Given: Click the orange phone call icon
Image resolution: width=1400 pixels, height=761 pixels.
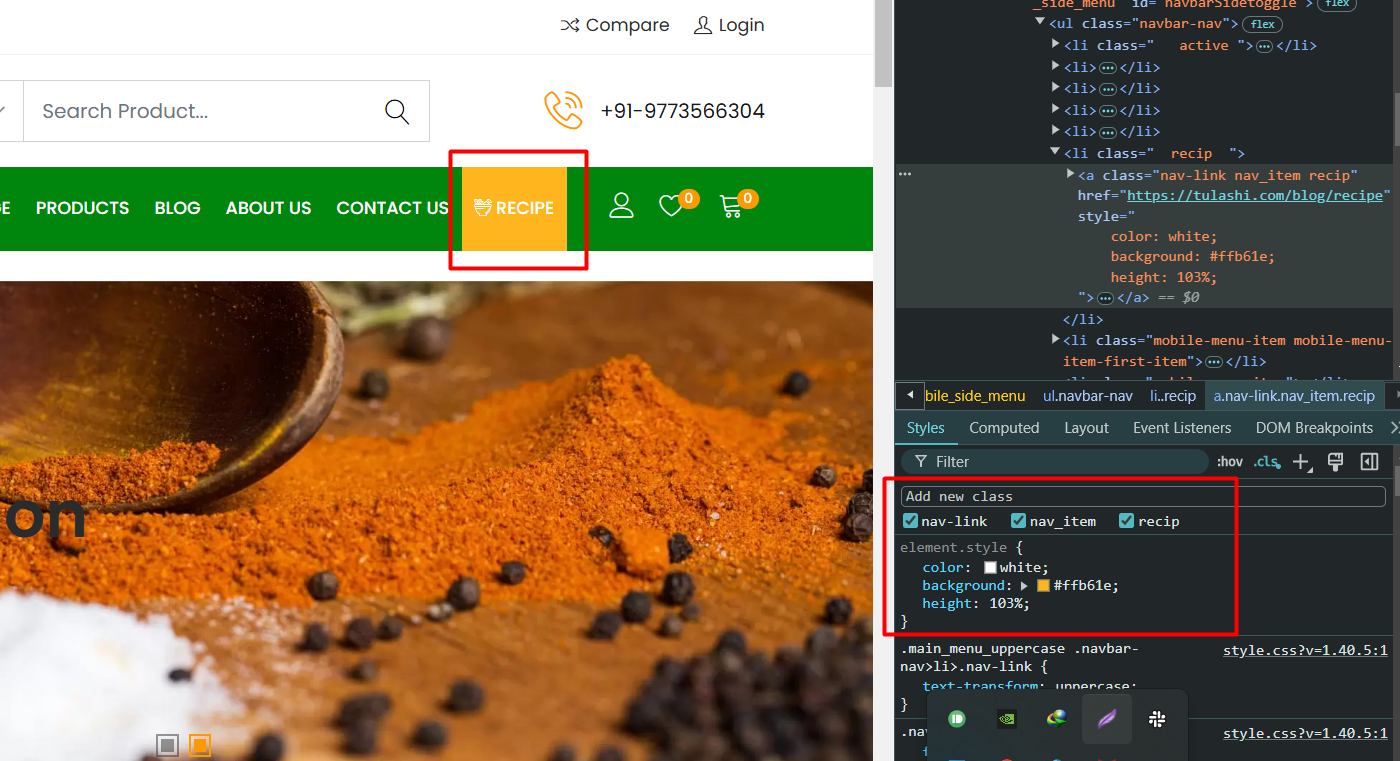Looking at the screenshot, I should 563,110.
